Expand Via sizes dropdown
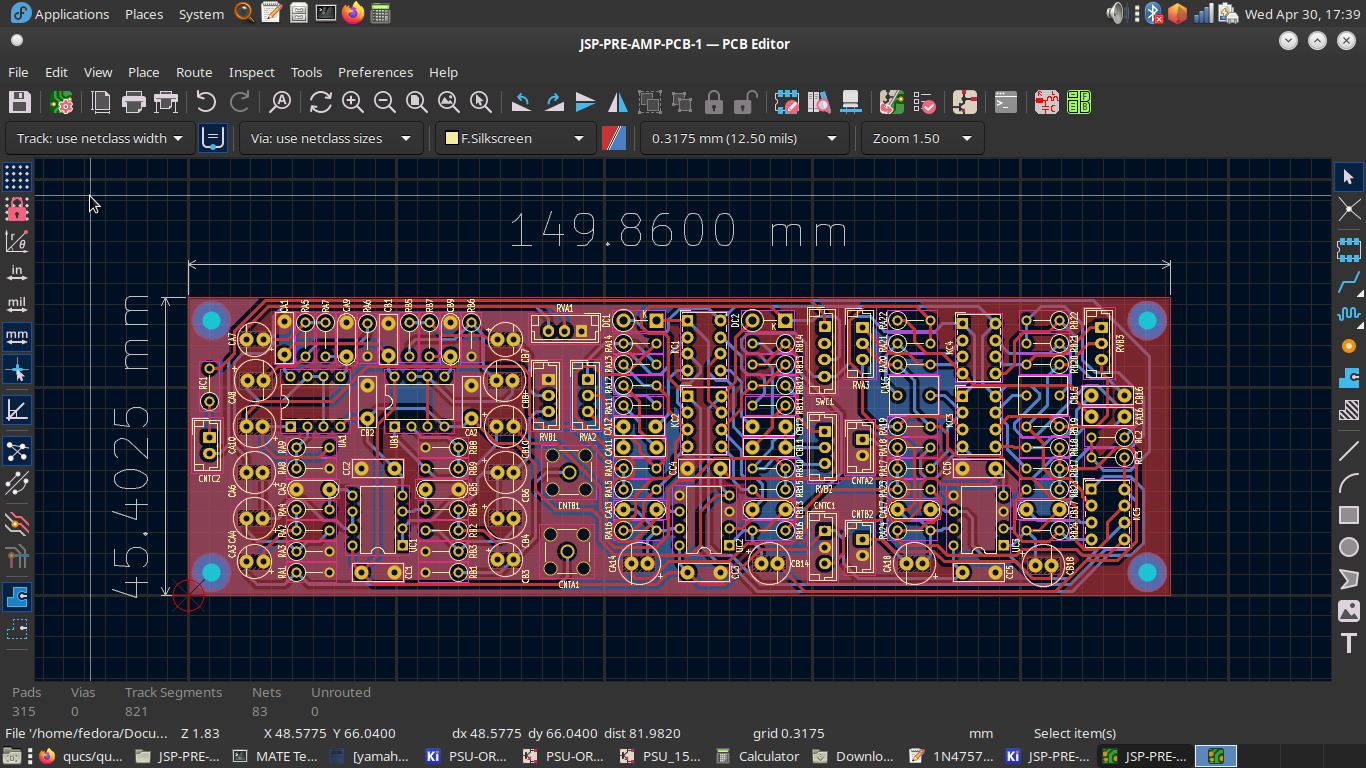Viewport: 1366px width, 768px height. click(330, 139)
